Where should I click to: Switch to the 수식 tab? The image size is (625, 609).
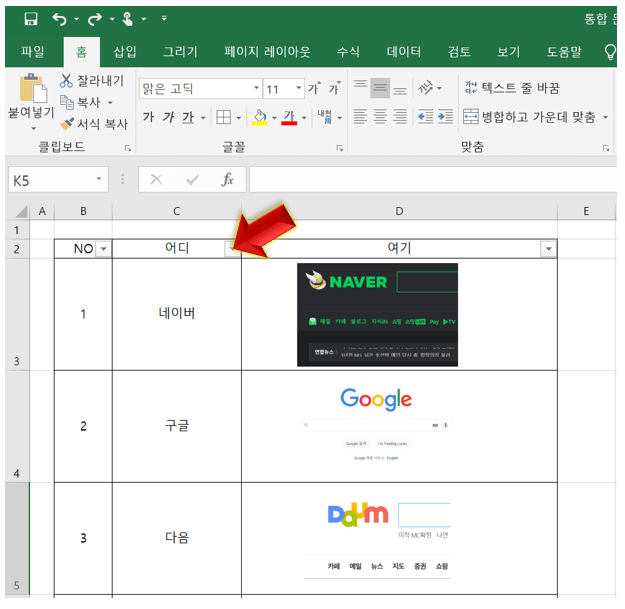[x=348, y=51]
